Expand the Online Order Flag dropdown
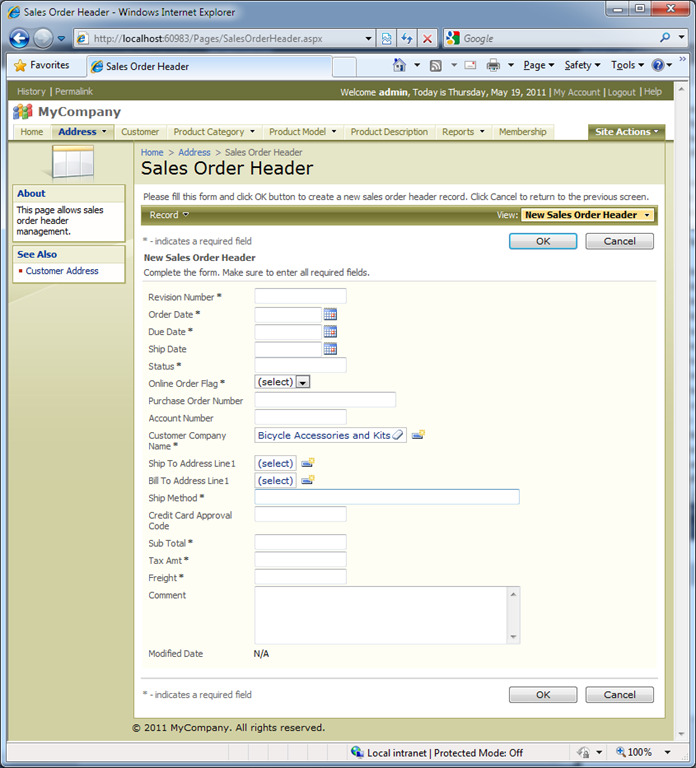 coord(303,382)
